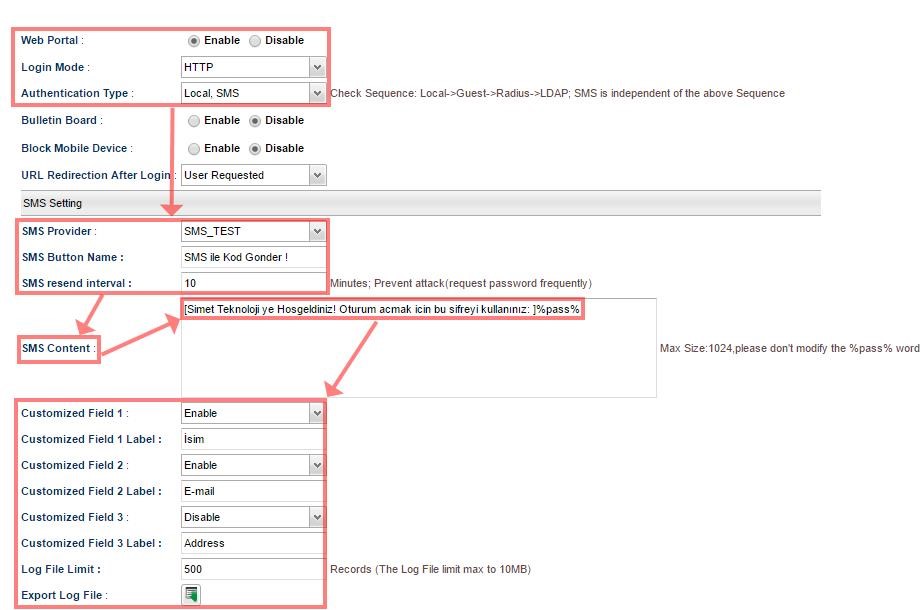924x610 pixels.
Task: Click the SMS Button Name field
Action: click(254, 257)
